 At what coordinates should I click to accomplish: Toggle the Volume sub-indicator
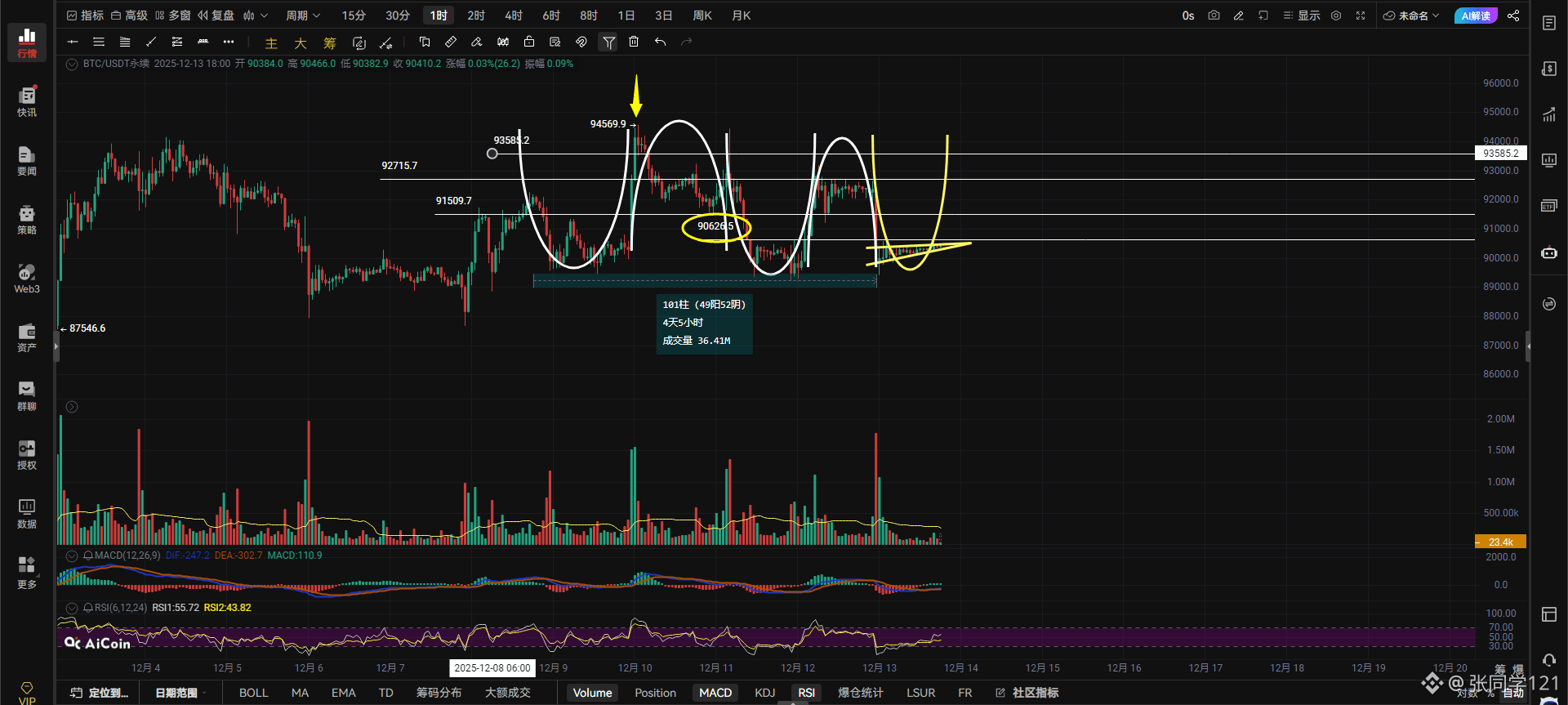[592, 693]
